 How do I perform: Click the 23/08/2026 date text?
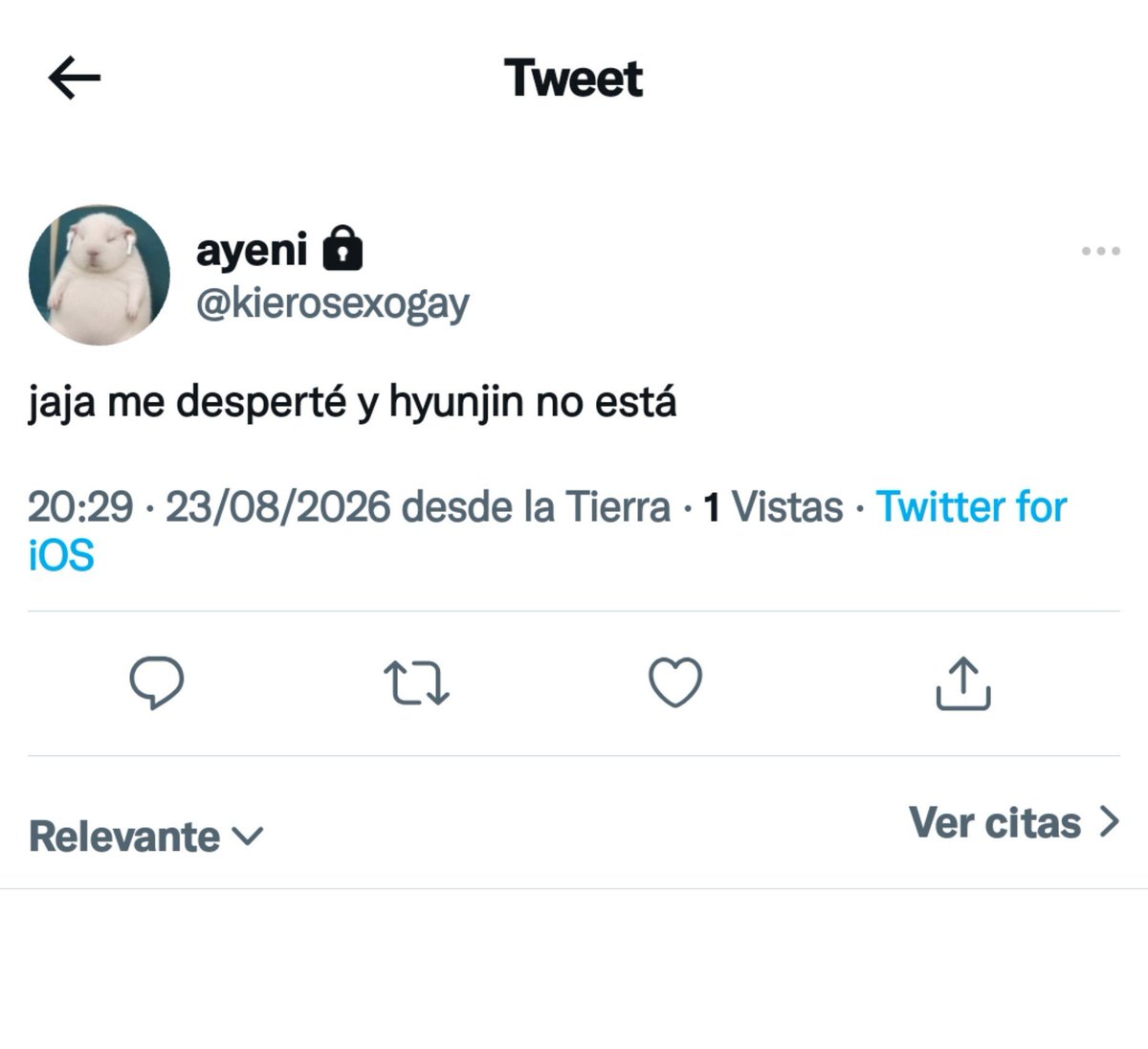tap(278, 507)
